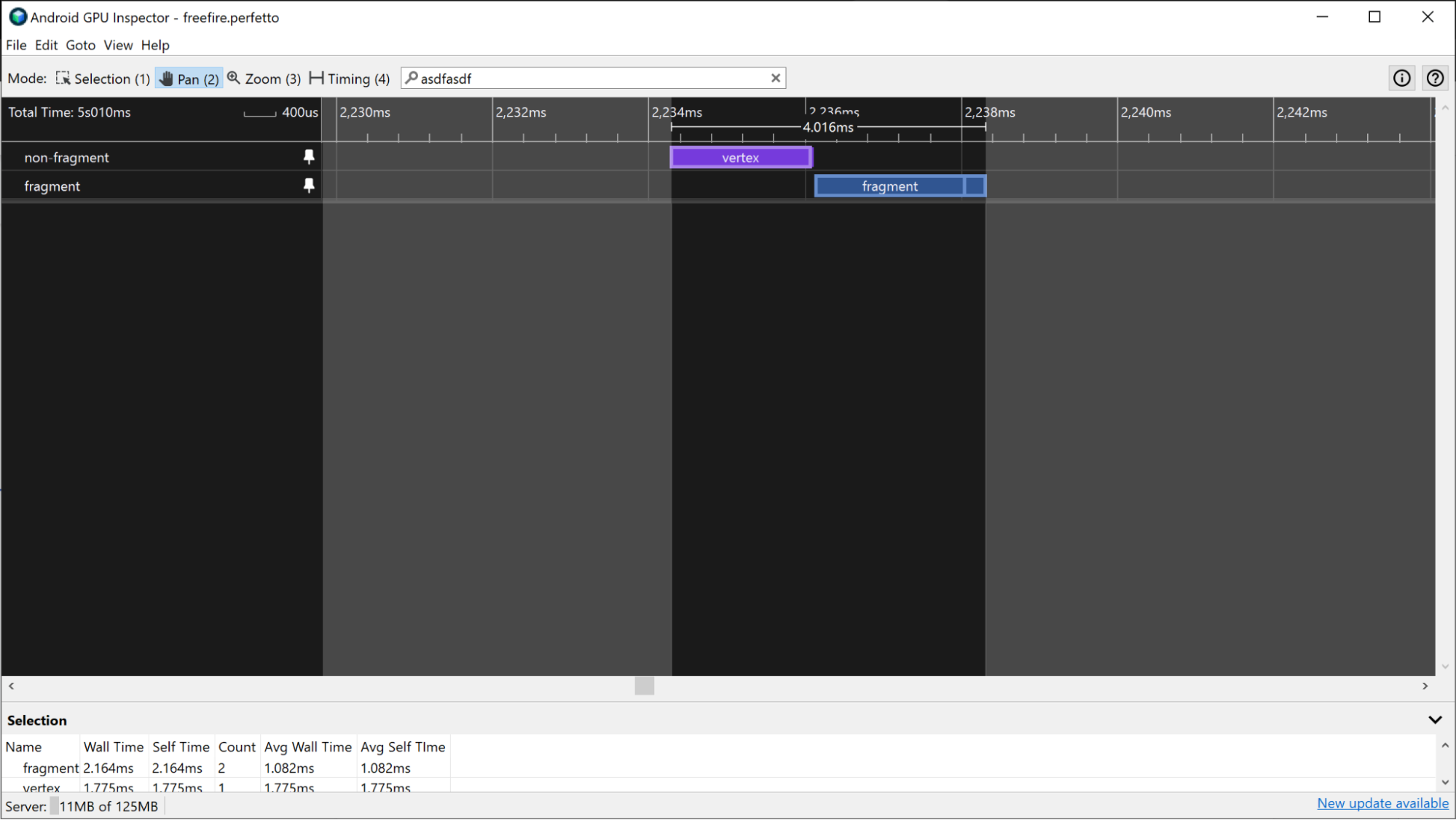Select fragment row in Selection table
Screen dimensions: 1456x820
(x=50, y=767)
